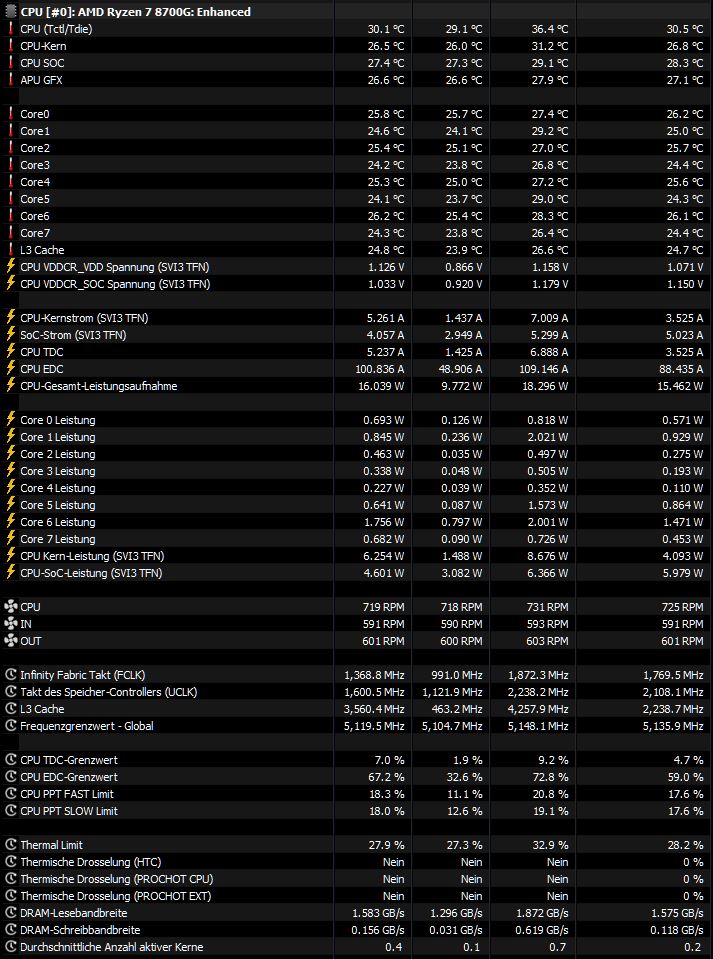Select Thermische Drosselung (HTC) row

(x=356, y=862)
